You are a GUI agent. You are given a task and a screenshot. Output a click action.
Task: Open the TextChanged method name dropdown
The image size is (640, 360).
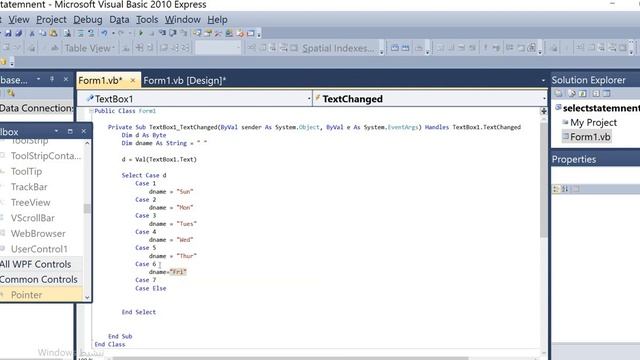(544, 99)
